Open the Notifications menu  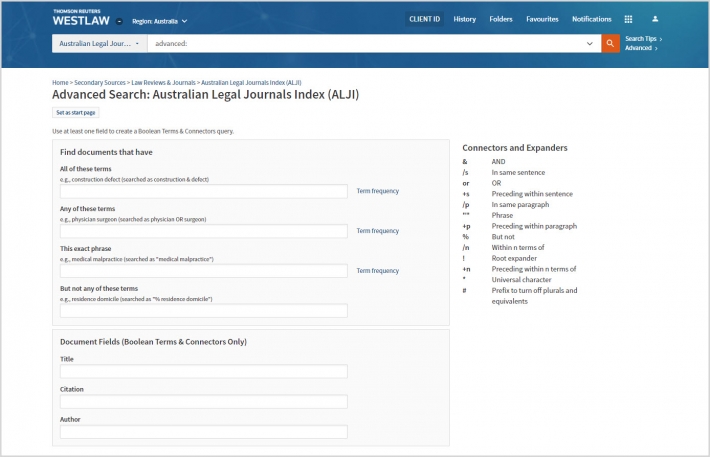coord(591,19)
